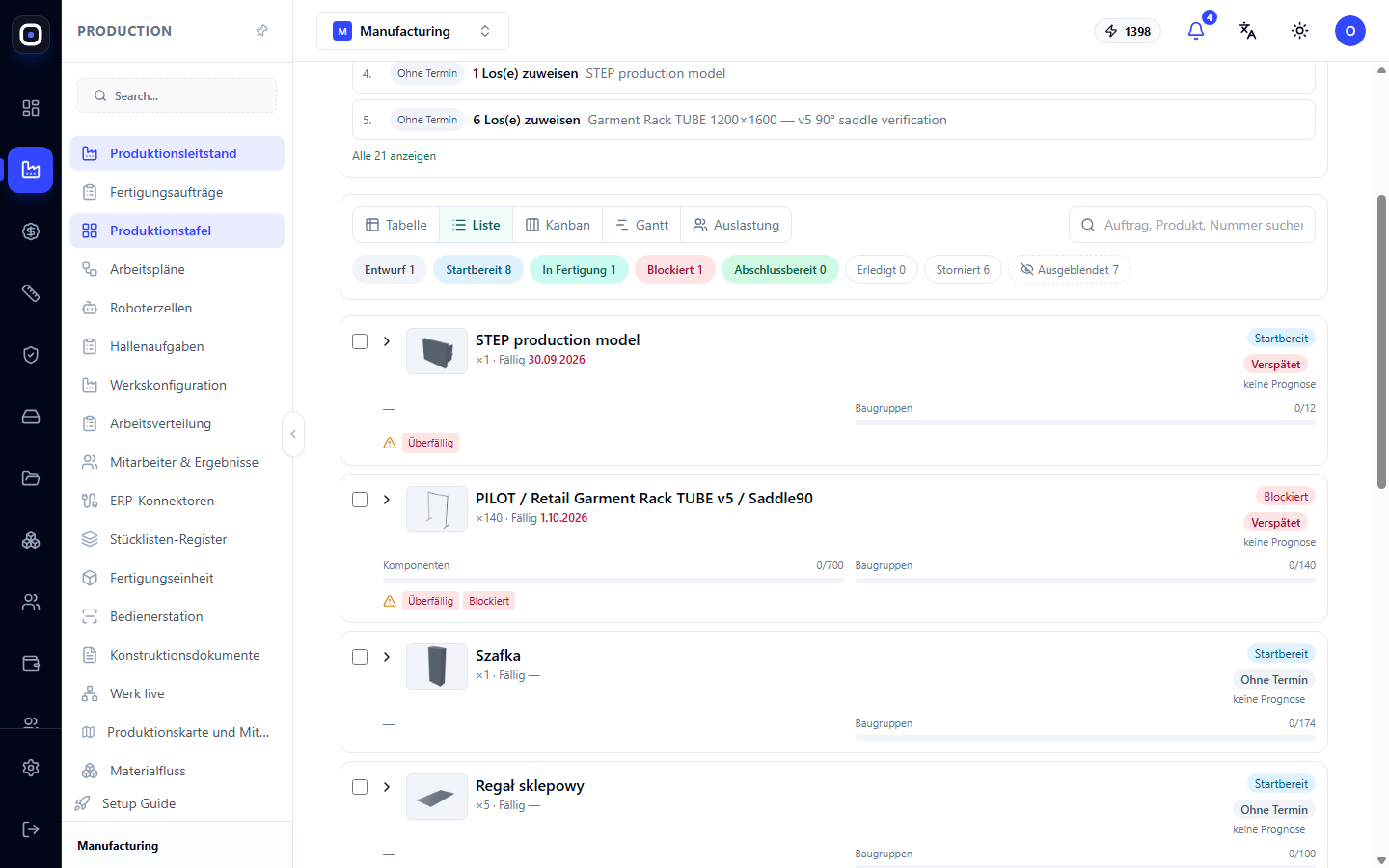Image resolution: width=1389 pixels, height=868 pixels.
Task: Tick the Regał sklepowy checkbox
Action: 360,787
